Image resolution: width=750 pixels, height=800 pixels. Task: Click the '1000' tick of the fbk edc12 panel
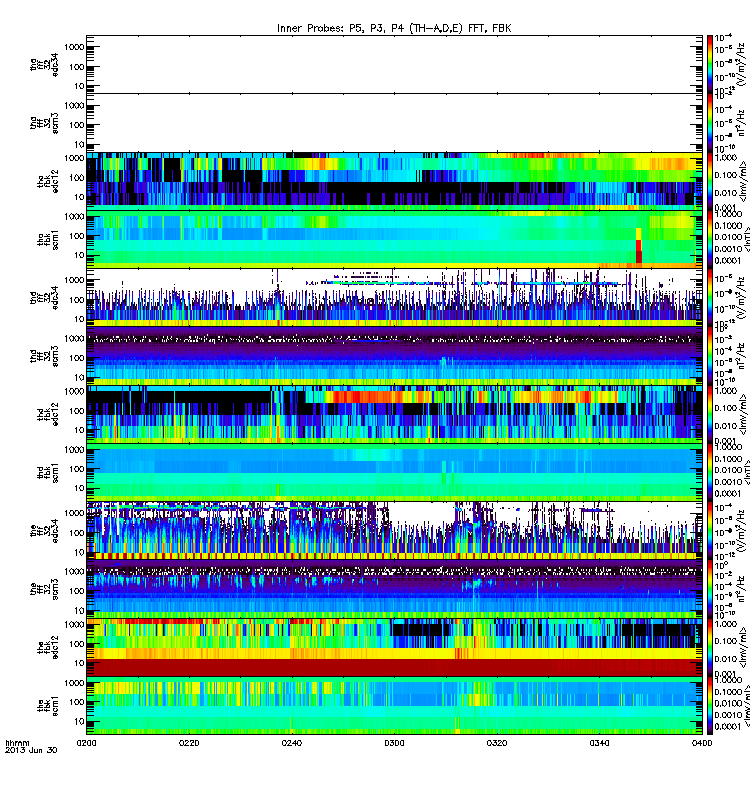(74, 624)
